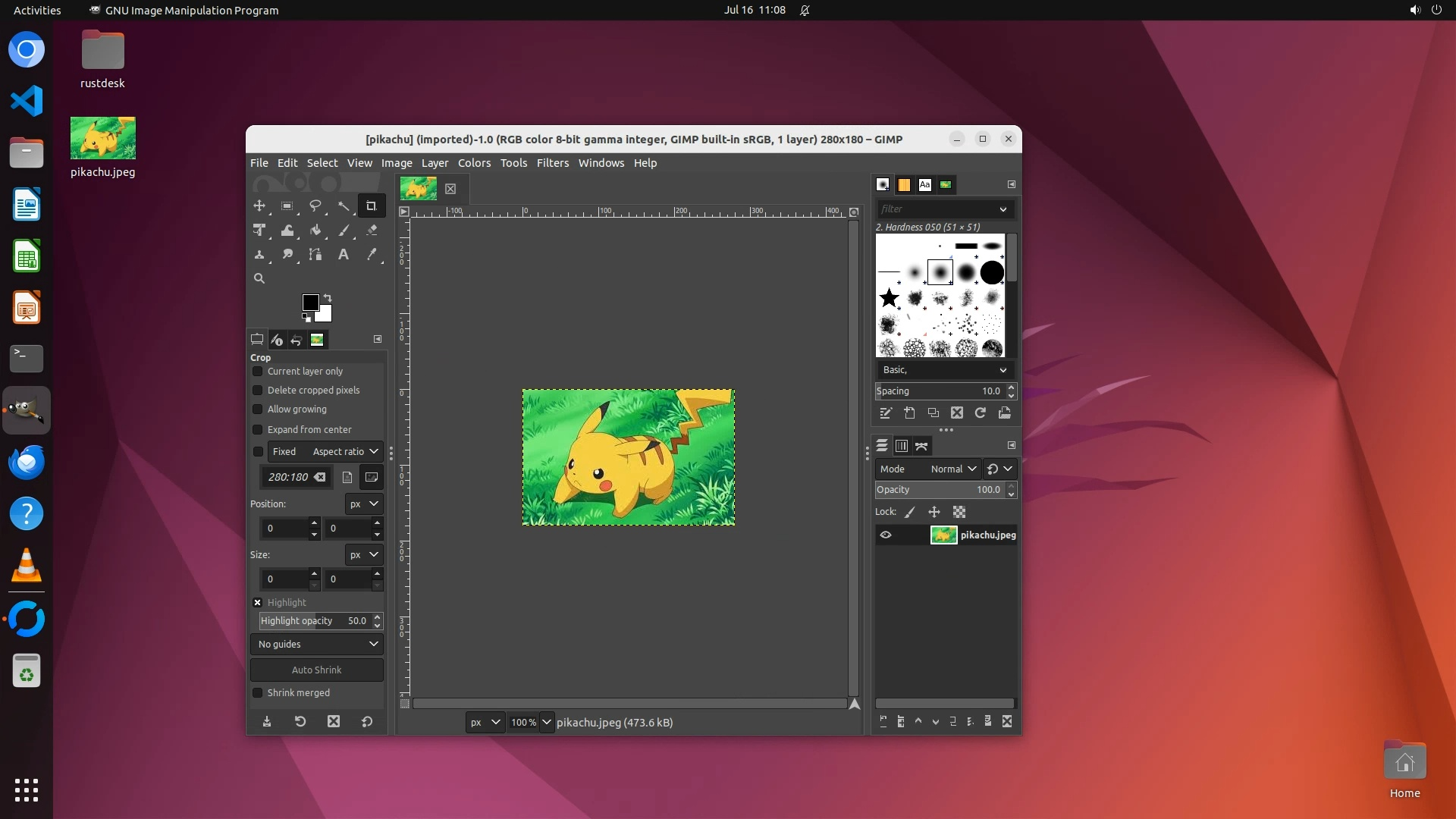The height and width of the screenshot is (819, 1456).
Task: Select the Move tool in toolbox
Action: [259, 206]
